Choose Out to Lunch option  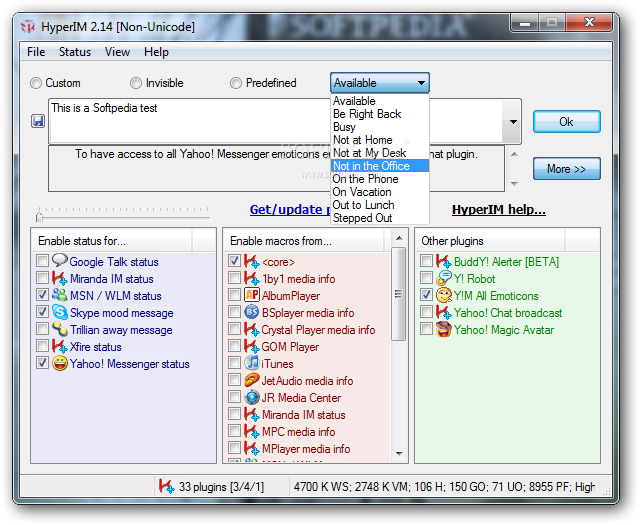click(x=380, y=205)
